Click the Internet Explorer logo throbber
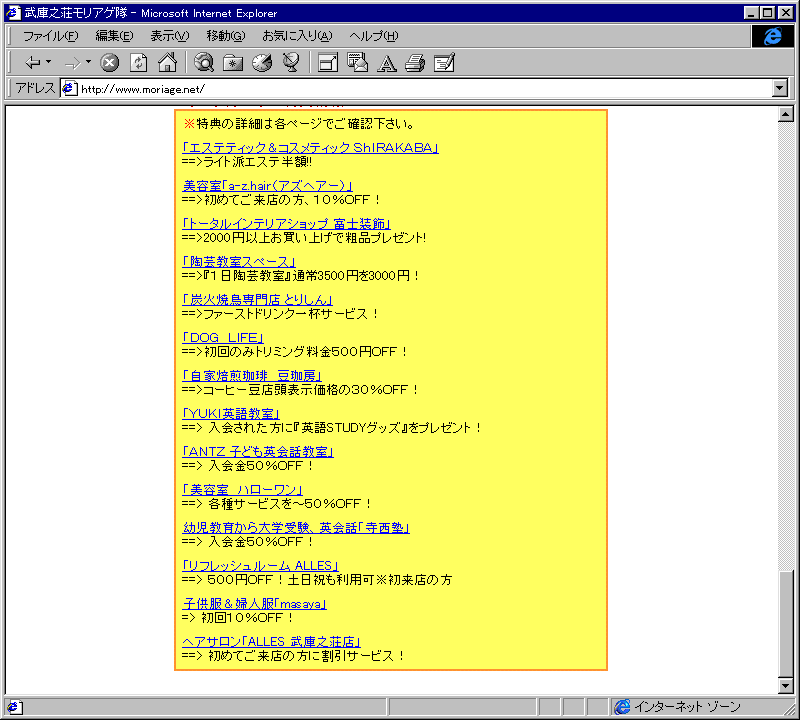Image resolution: width=800 pixels, height=720 pixels. pos(772,36)
